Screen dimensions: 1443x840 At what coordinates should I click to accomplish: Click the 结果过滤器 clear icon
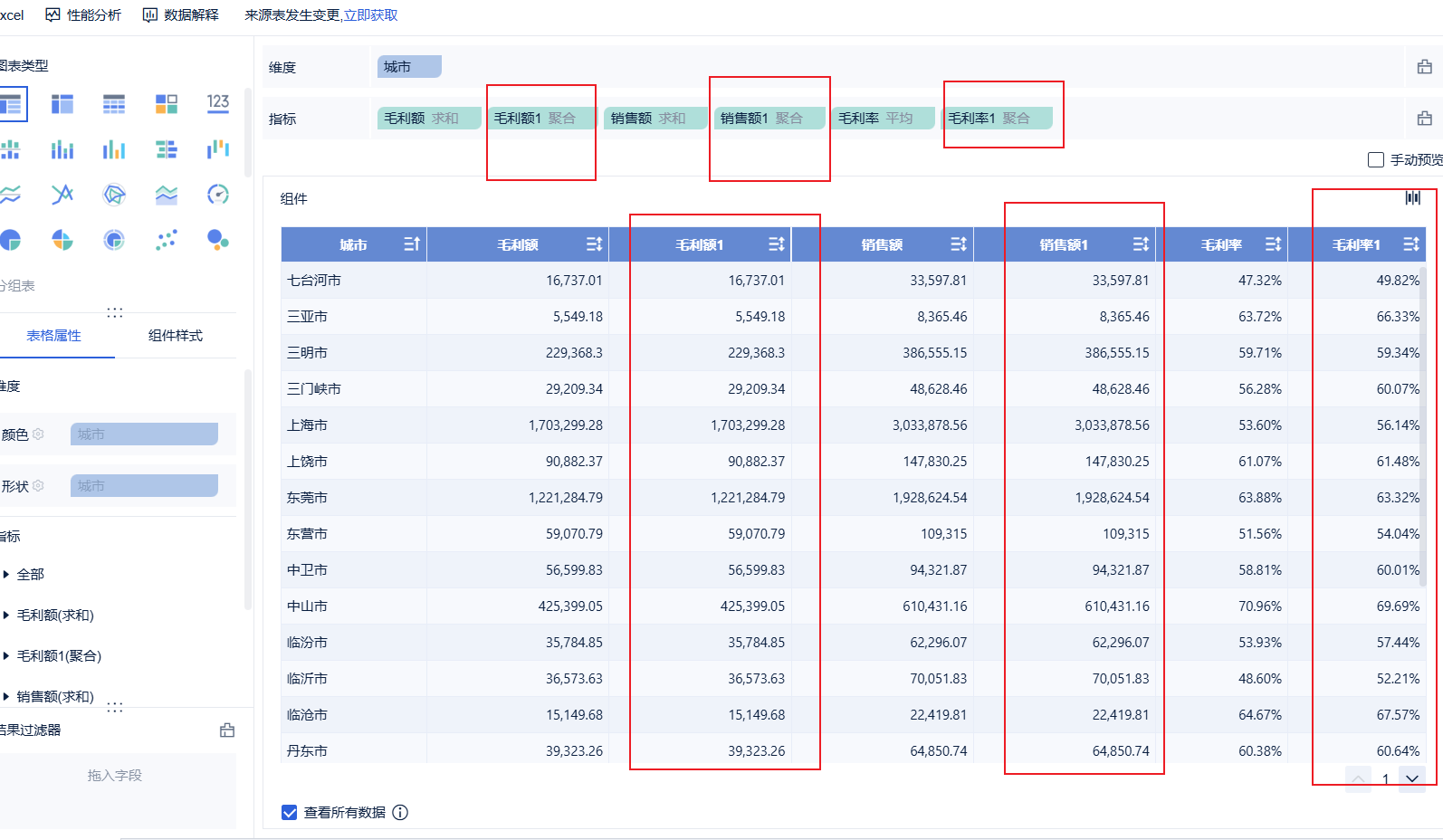(x=227, y=730)
